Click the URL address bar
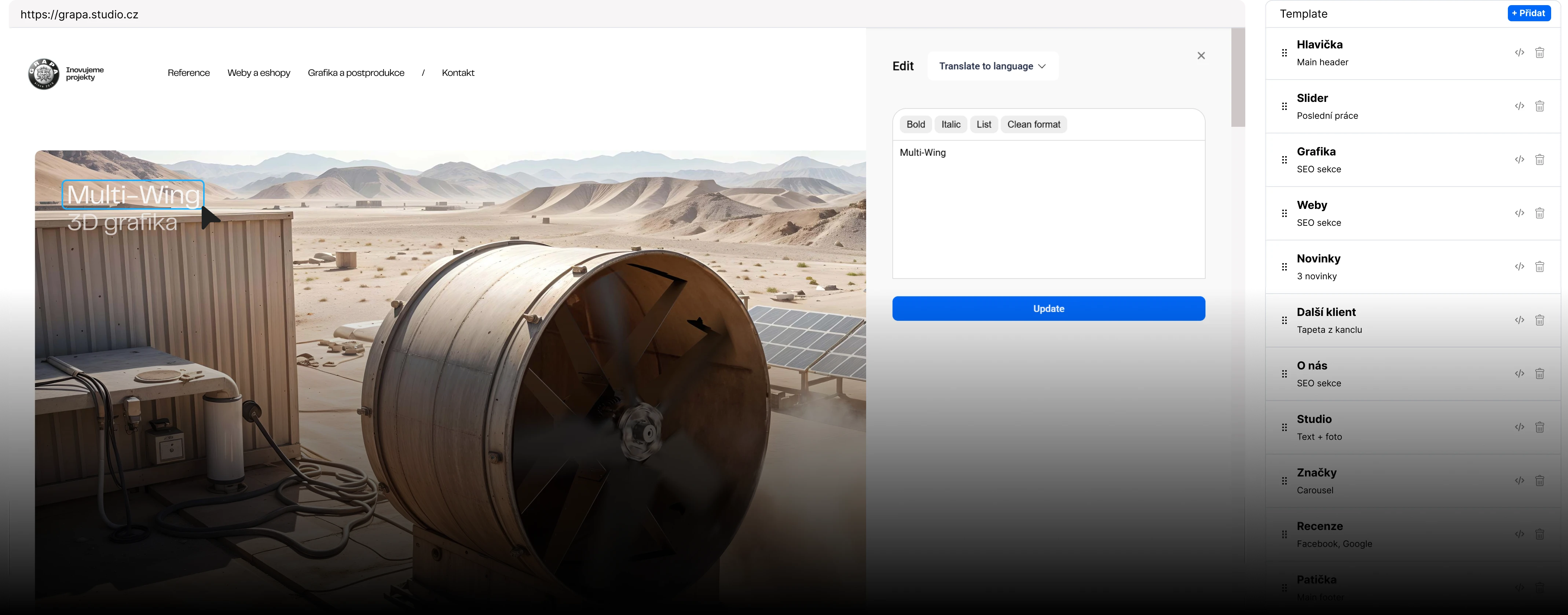The image size is (1568, 615). 627,15
